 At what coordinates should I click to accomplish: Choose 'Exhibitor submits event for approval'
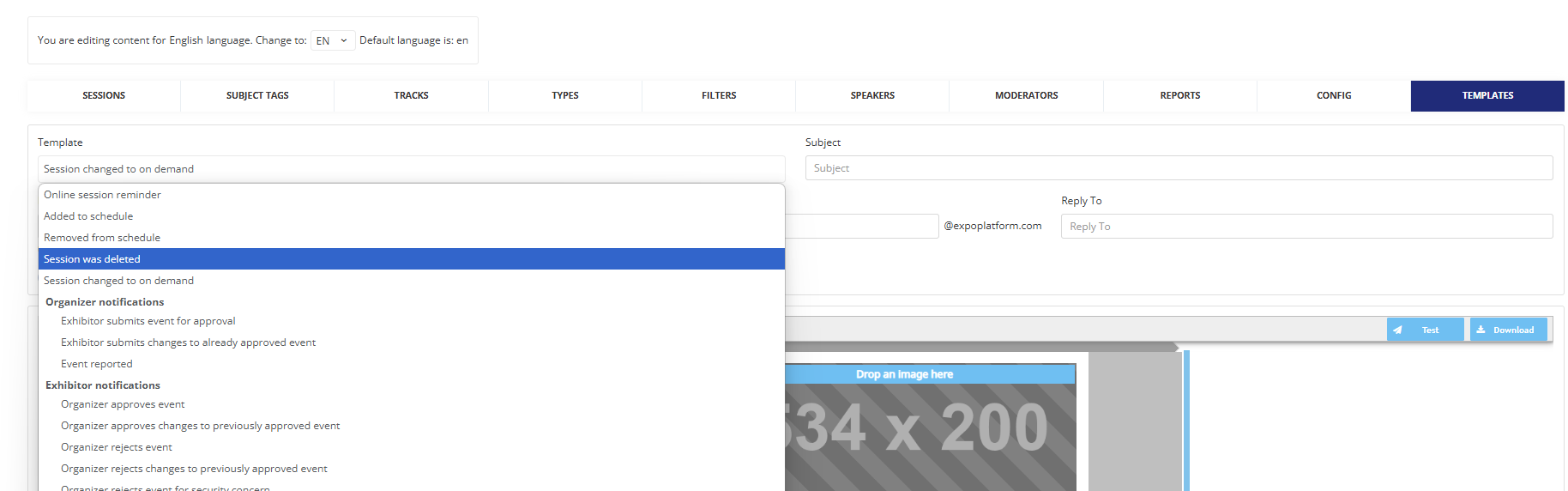tap(148, 321)
